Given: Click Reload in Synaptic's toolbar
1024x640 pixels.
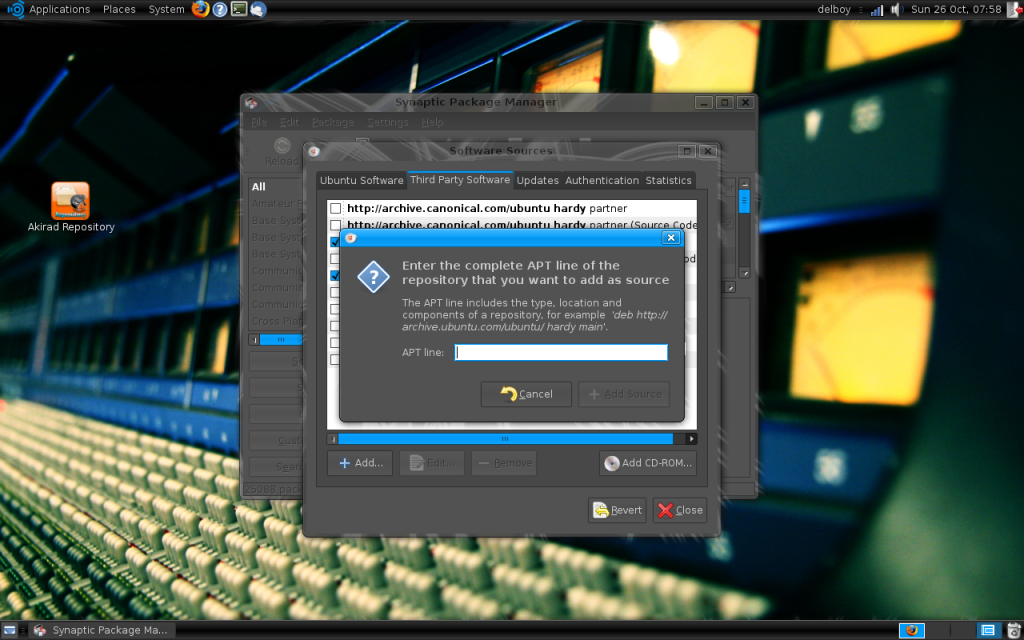Looking at the screenshot, I should click(x=281, y=152).
